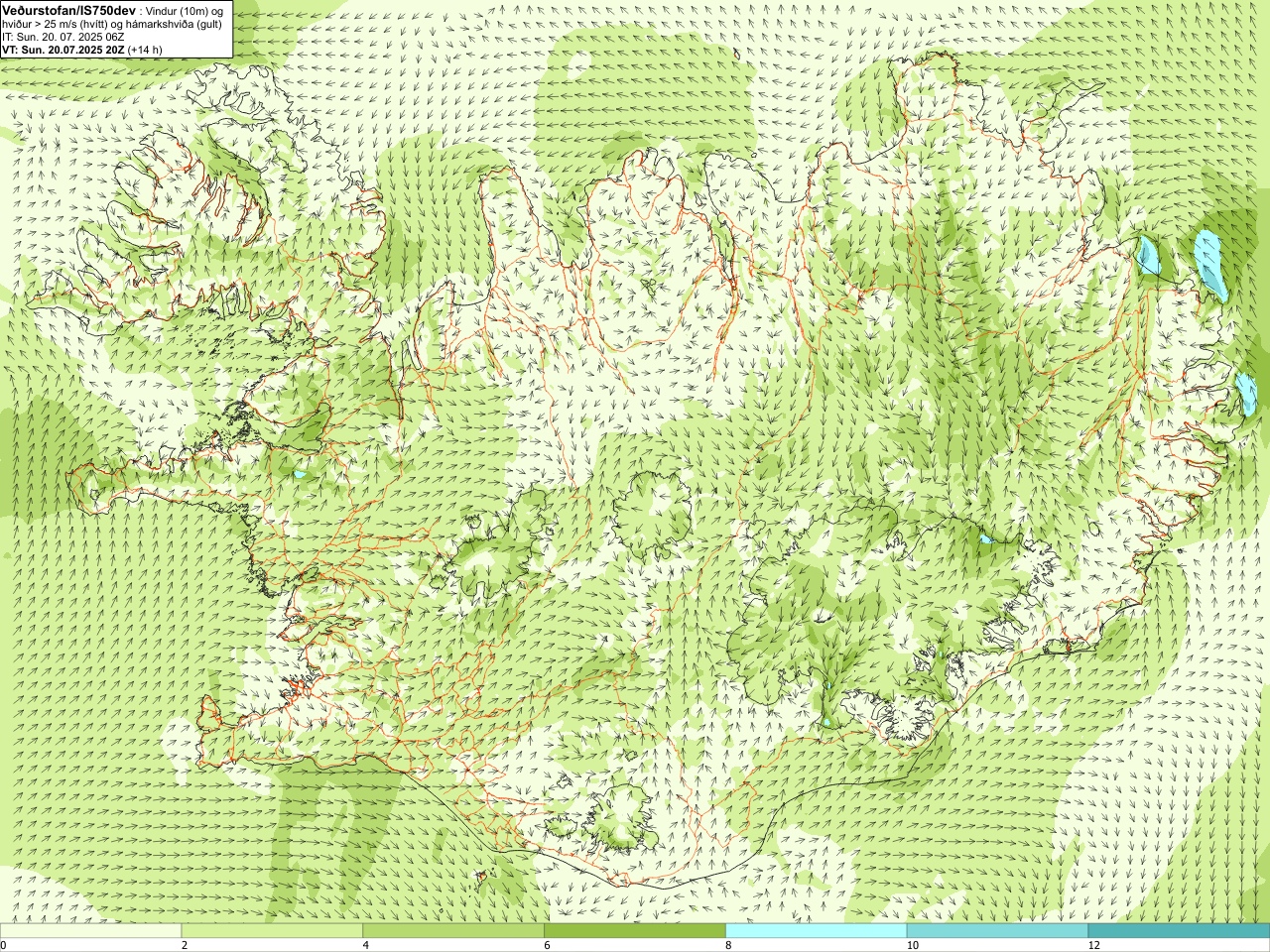
Task: Select the 0–2 m/s palest legend color
Action: tap(90, 931)
